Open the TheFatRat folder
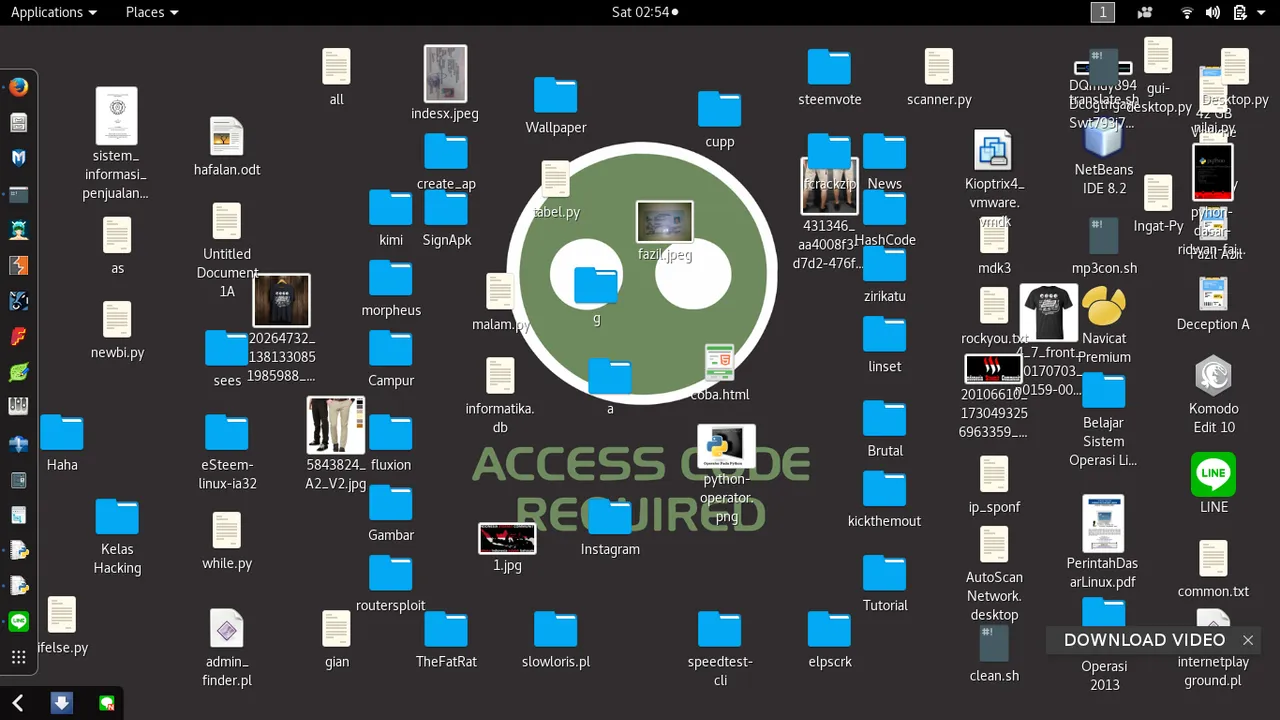This screenshot has height=720, width=1280. [446, 629]
